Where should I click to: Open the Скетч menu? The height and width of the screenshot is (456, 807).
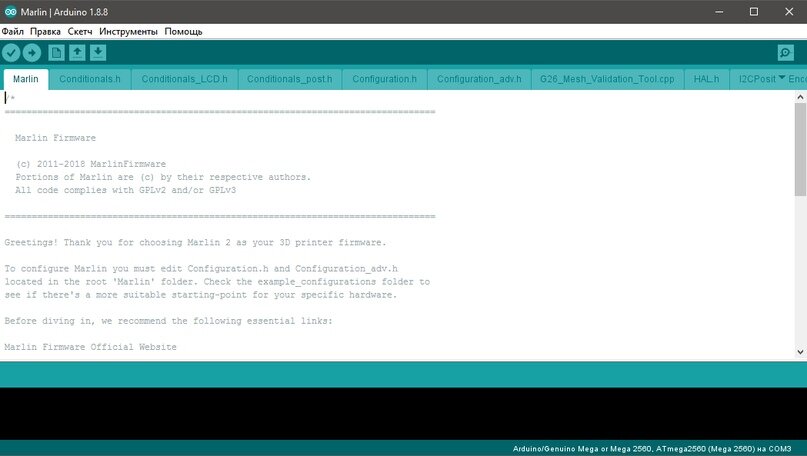tap(80, 31)
